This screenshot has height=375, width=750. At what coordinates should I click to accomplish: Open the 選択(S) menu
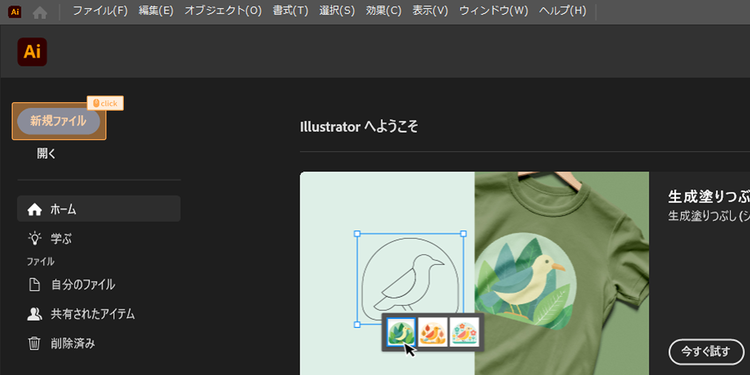tap(337, 11)
